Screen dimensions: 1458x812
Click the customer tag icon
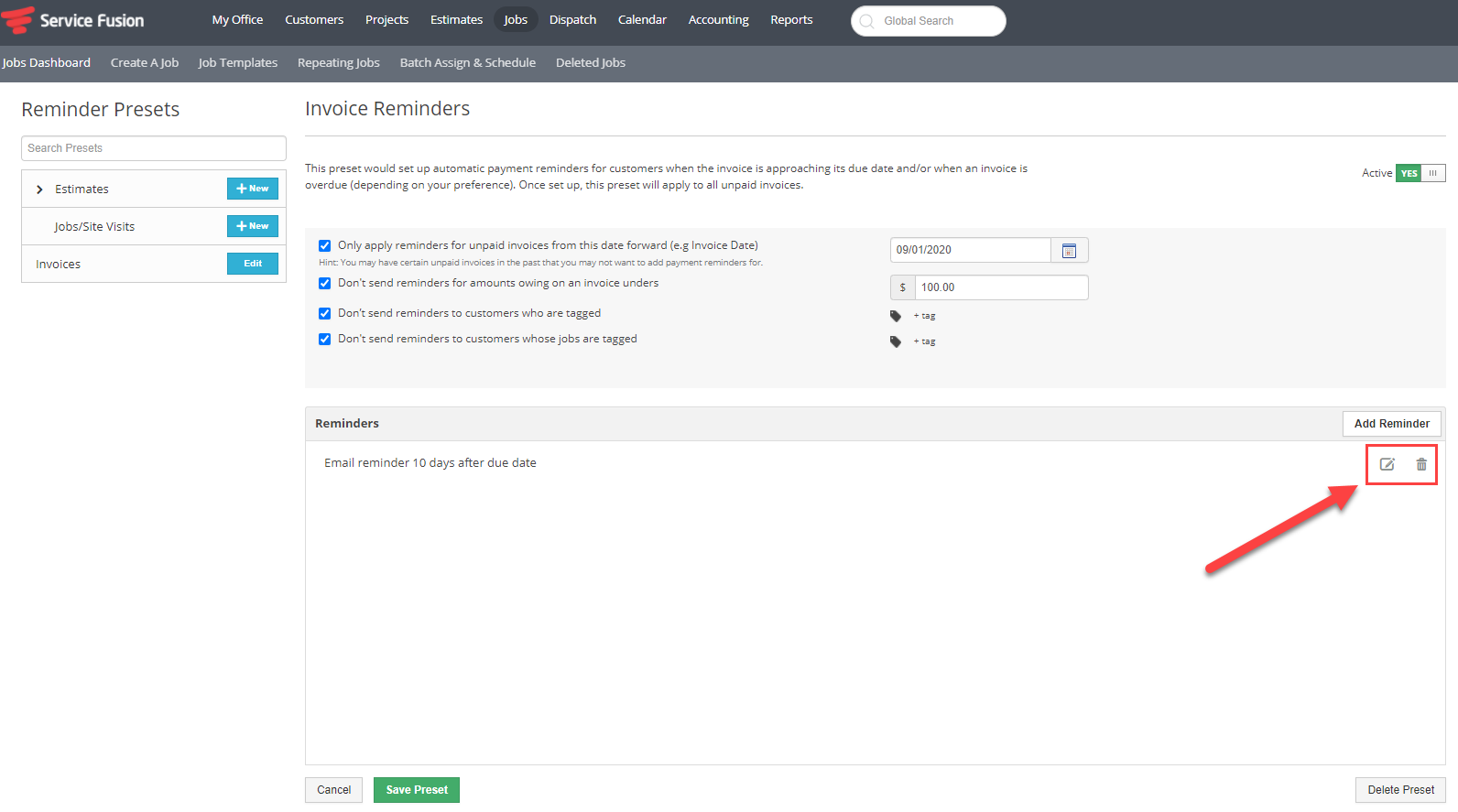896,316
